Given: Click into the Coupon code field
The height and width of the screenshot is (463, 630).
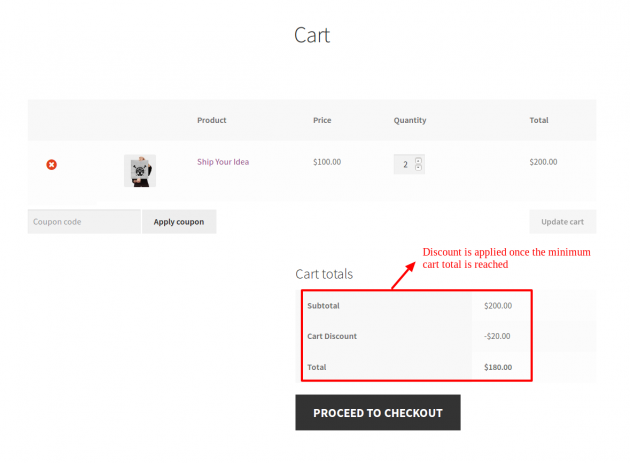Looking at the screenshot, I should click(x=84, y=221).
